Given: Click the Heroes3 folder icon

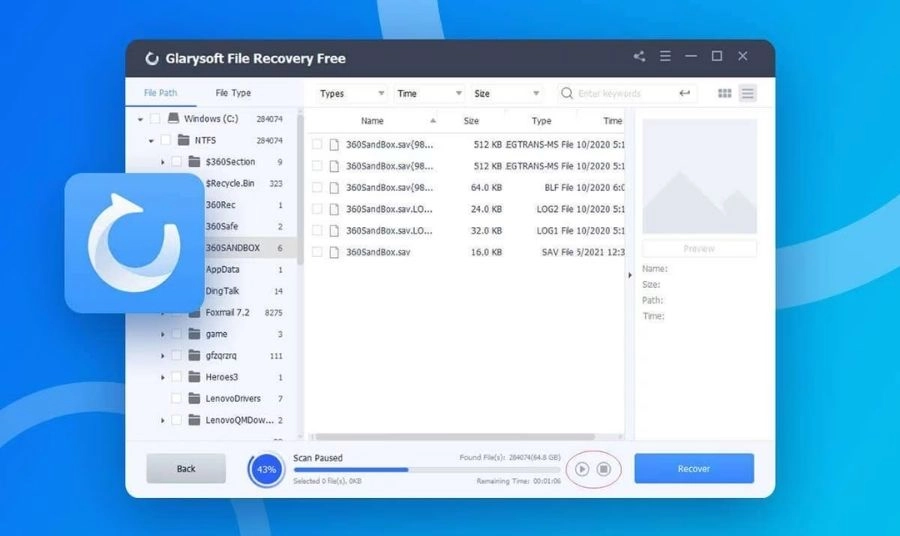Looking at the screenshot, I should [x=194, y=377].
